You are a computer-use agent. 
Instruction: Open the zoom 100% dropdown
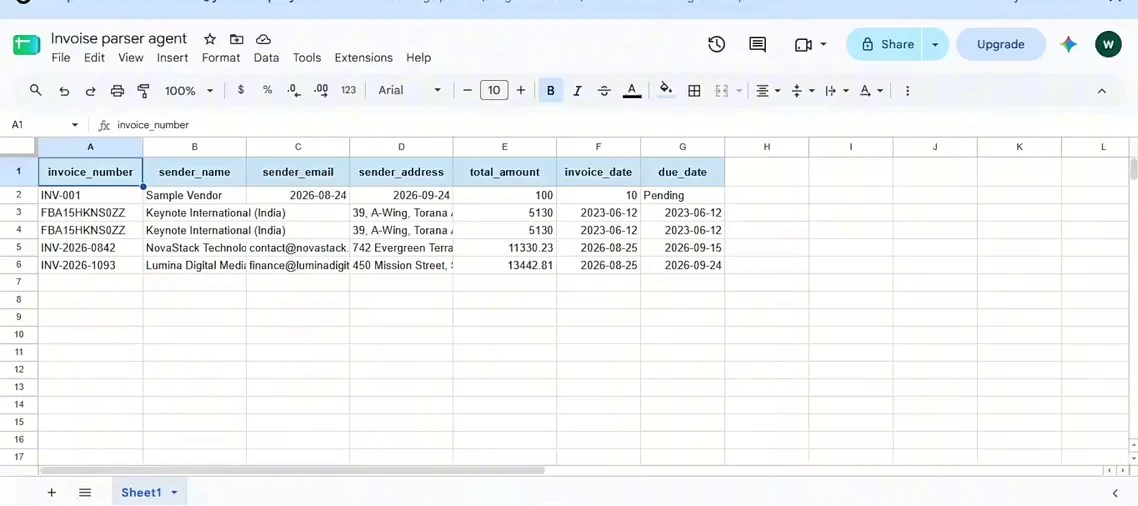(189, 91)
